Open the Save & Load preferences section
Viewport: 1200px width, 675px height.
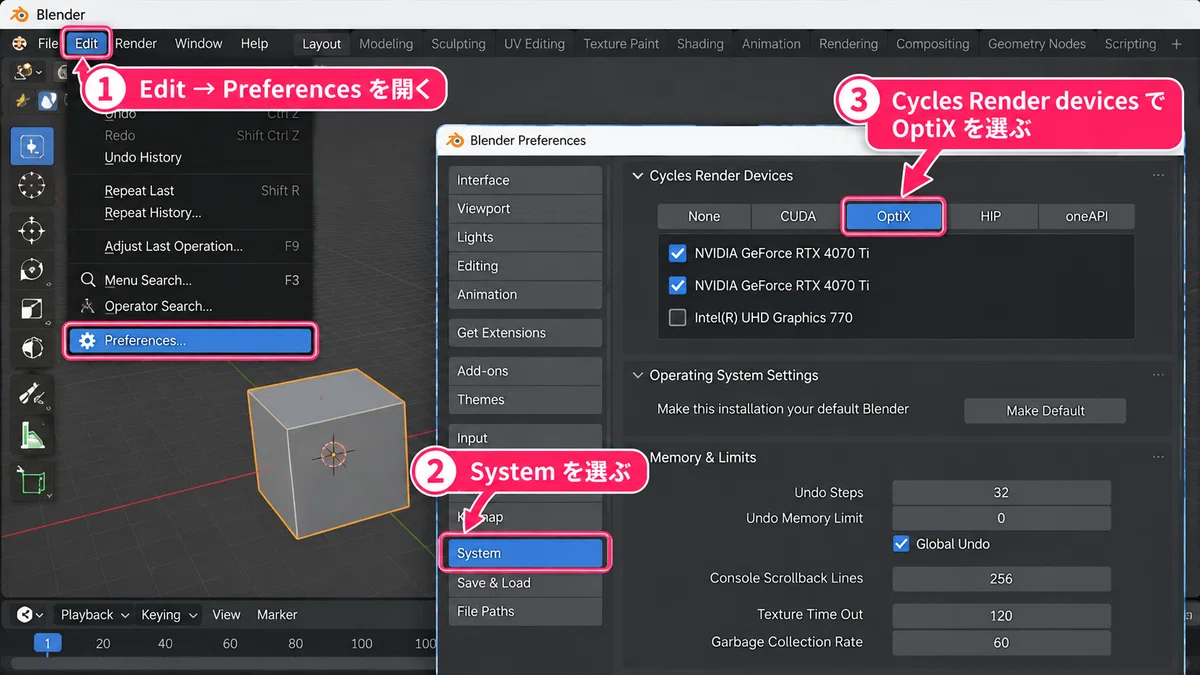point(525,583)
